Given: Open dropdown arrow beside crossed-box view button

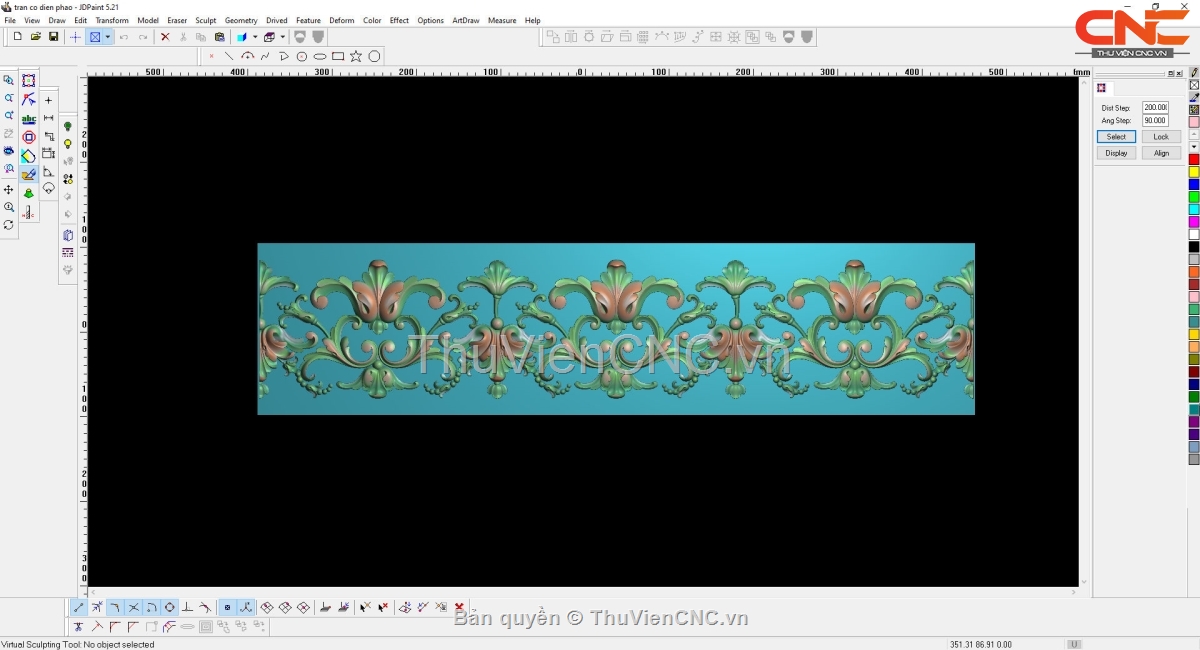Looking at the screenshot, I should point(107,37).
